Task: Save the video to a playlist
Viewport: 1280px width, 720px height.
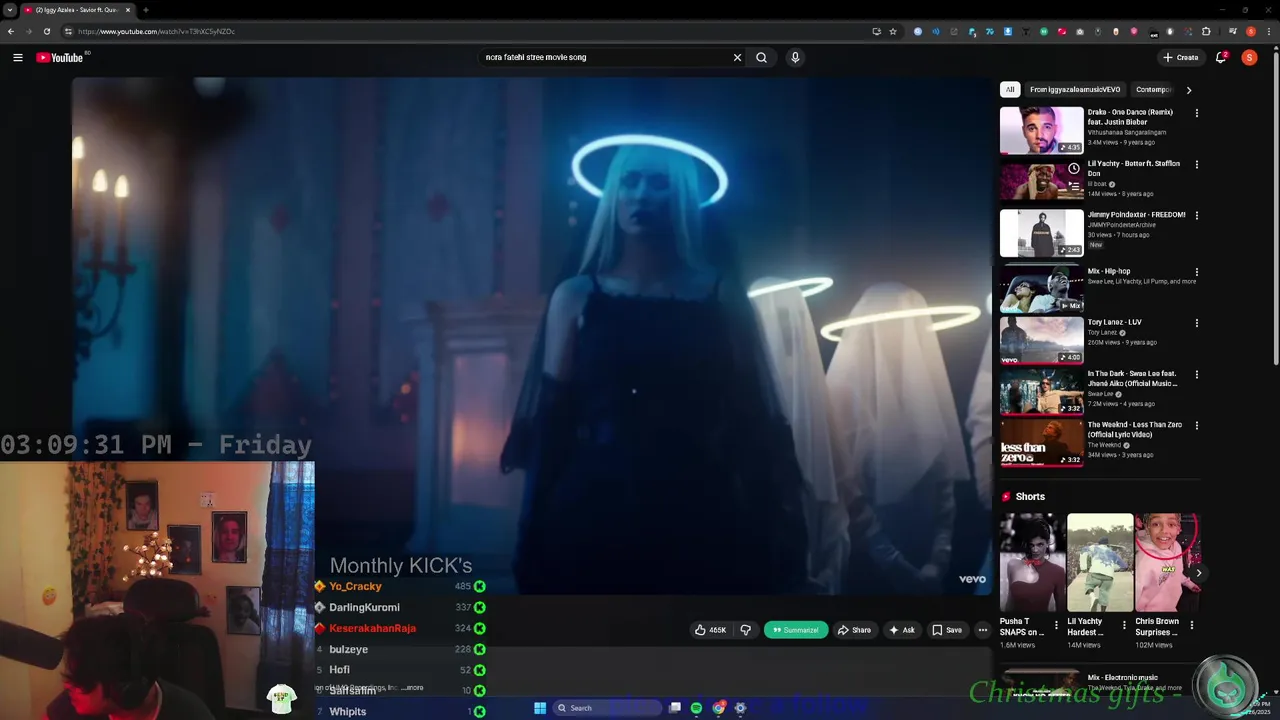Action: pos(947,630)
